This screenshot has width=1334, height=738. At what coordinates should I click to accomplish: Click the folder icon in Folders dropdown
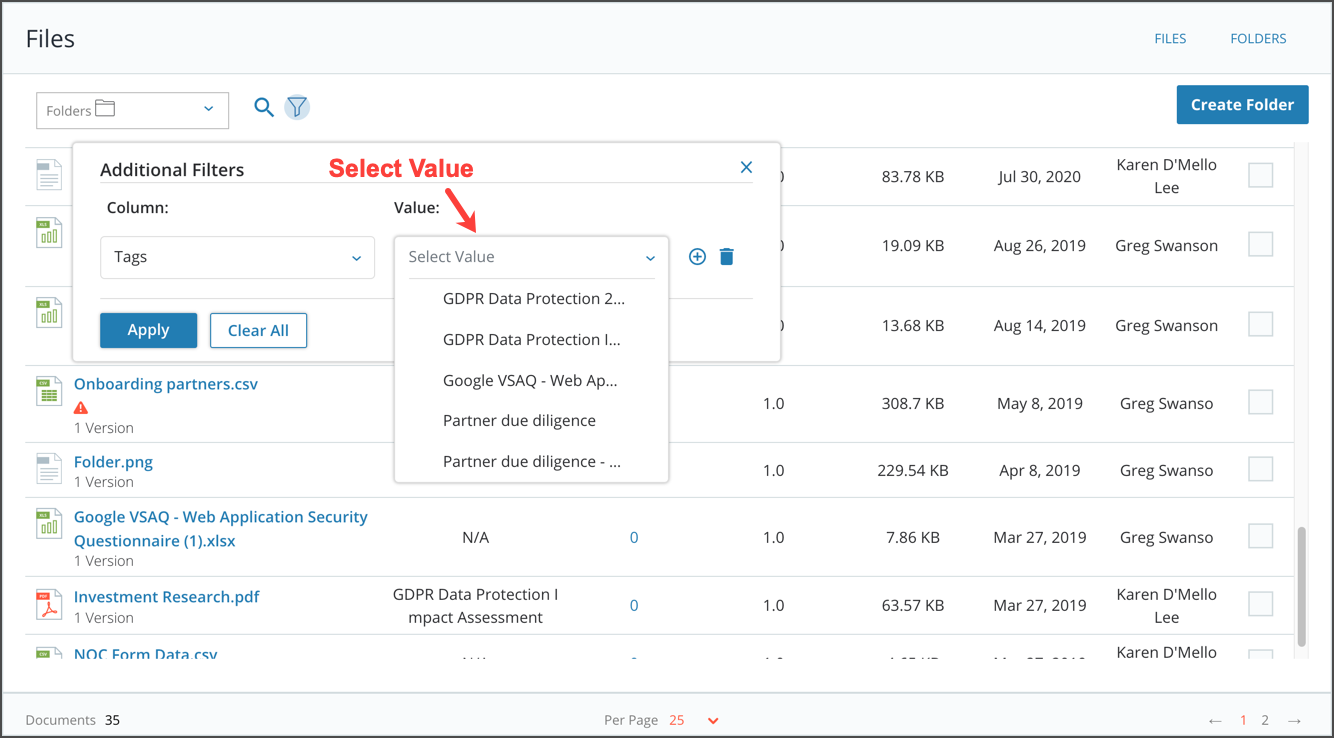coord(105,108)
